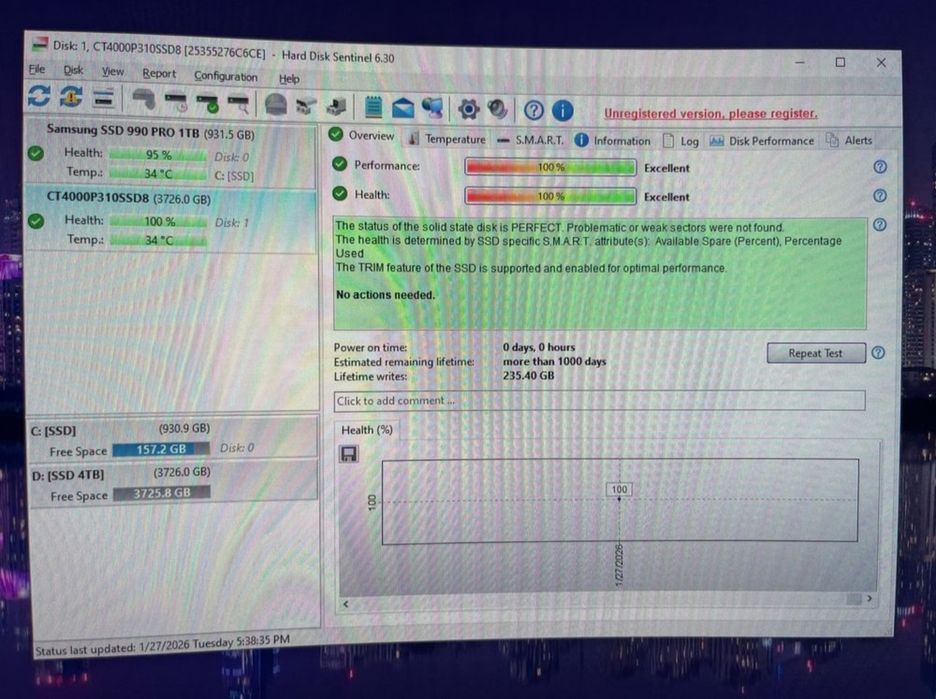This screenshot has width=936, height=699.
Task: Click green check icon of Samsung SSD 990 PRO
Action: [36, 153]
